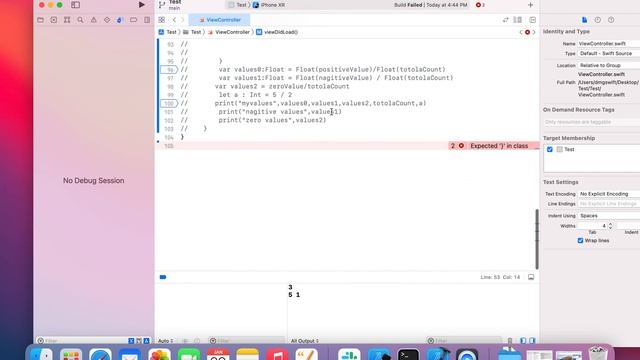Image resolution: width=640 pixels, height=360 pixels.
Task: Toggle breakpoint on line 100
Action: tap(169, 103)
